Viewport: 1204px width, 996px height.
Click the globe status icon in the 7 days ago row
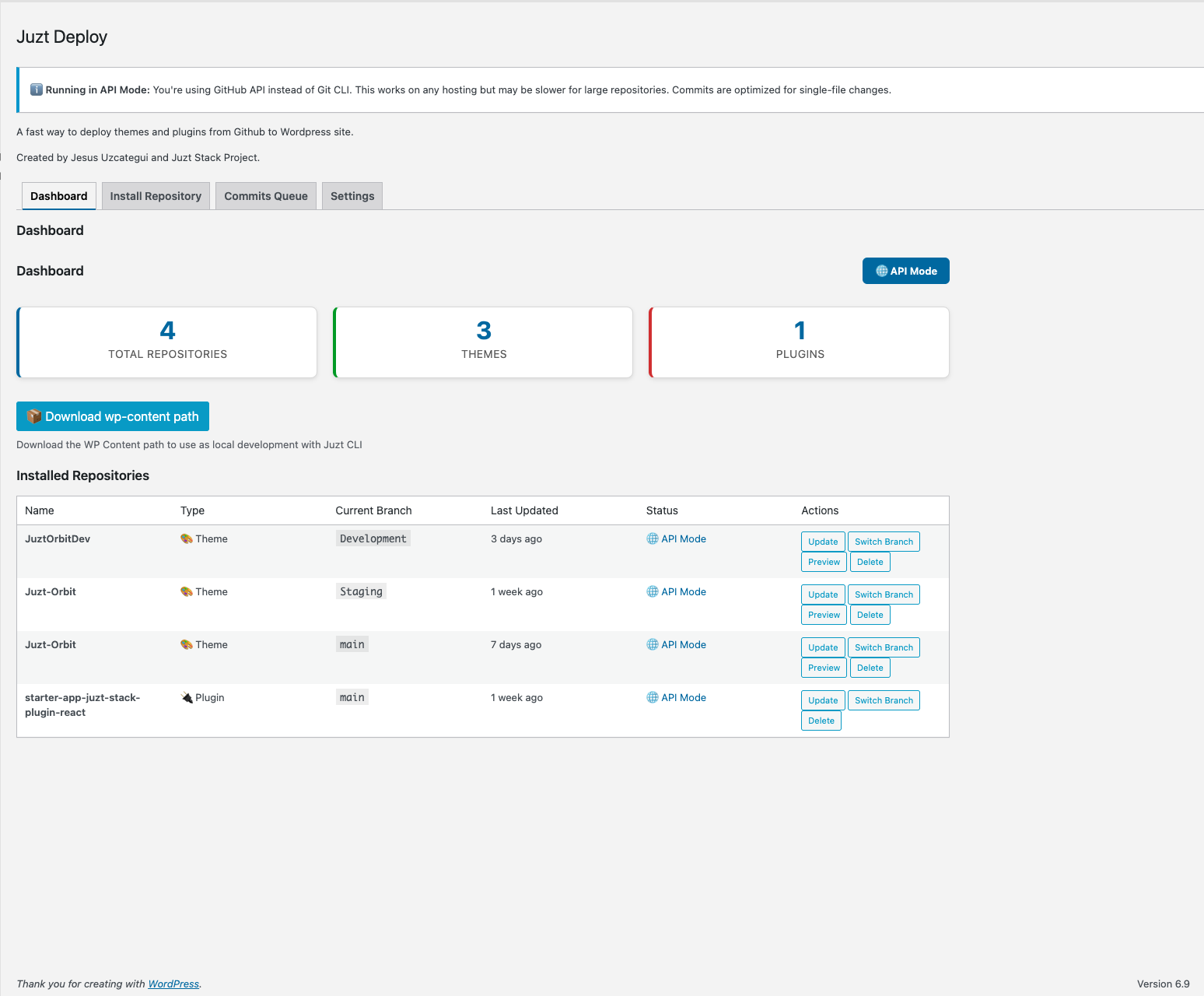tap(653, 644)
